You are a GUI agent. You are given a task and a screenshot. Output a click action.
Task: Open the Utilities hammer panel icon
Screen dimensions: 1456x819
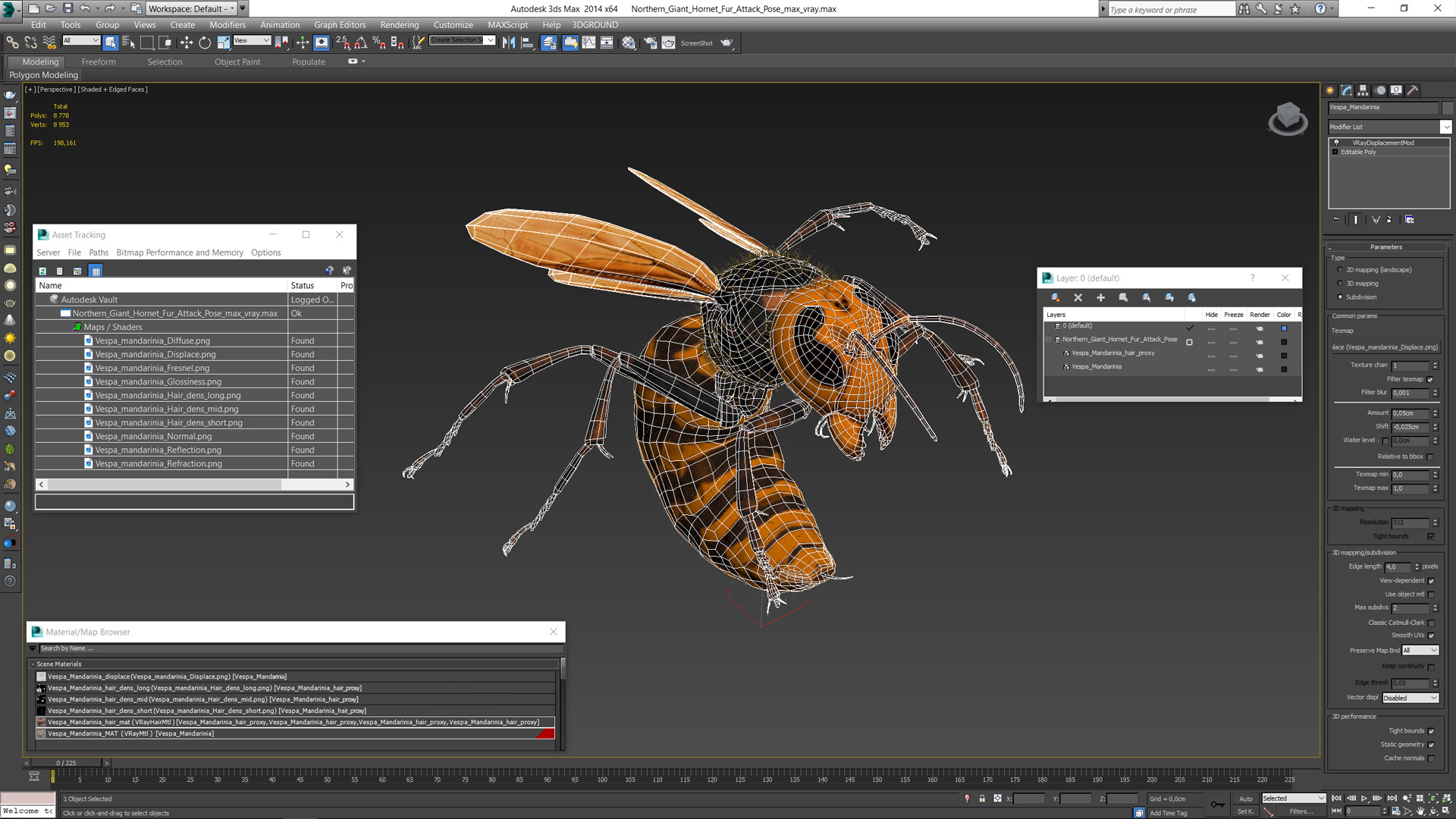coord(1412,90)
